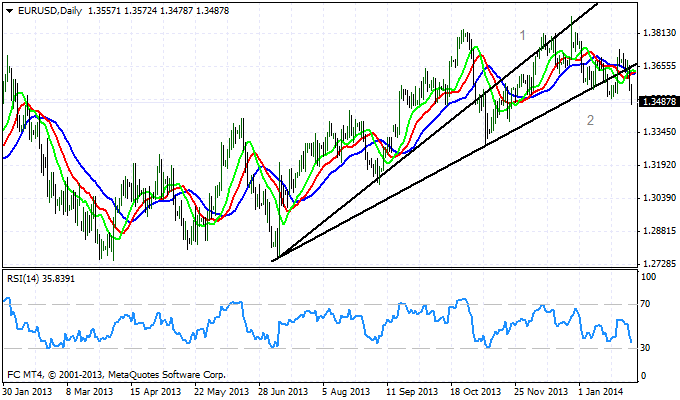
Task: Click the date label 1 Jan 2014
Action: pyautogui.click(x=603, y=392)
